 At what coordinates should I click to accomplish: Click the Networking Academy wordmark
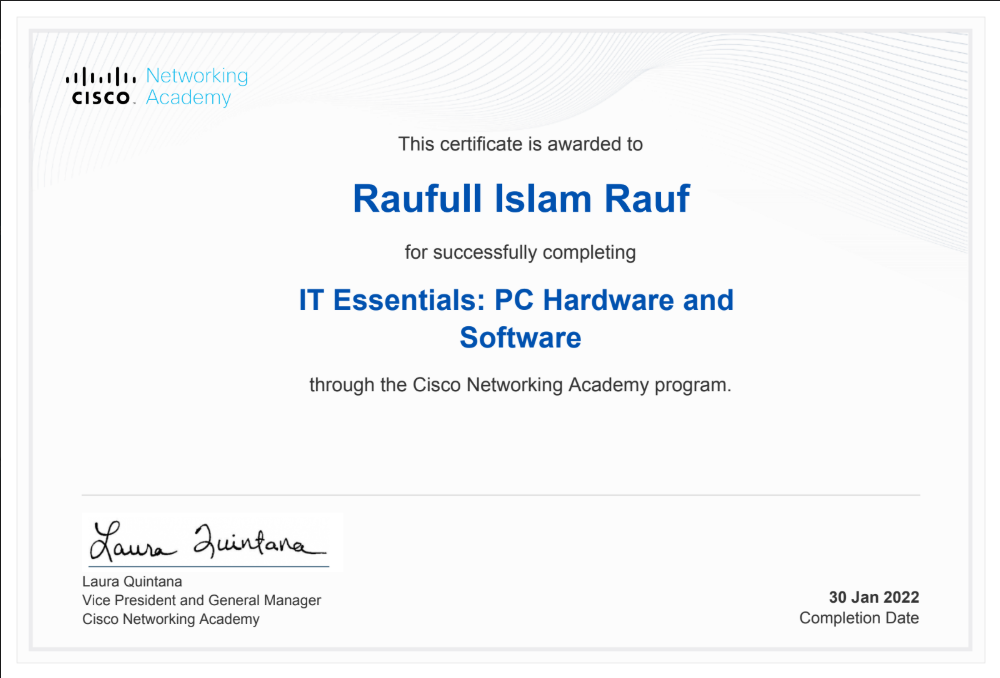[197, 86]
